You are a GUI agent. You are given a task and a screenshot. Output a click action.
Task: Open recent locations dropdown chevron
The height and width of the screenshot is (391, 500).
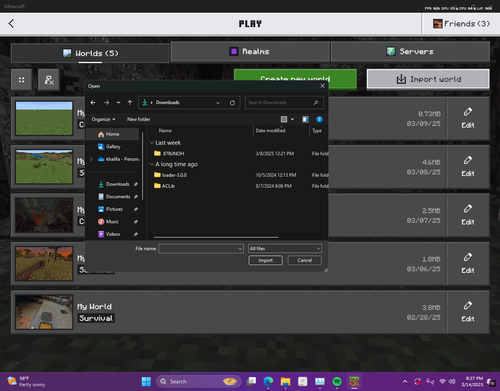118,103
